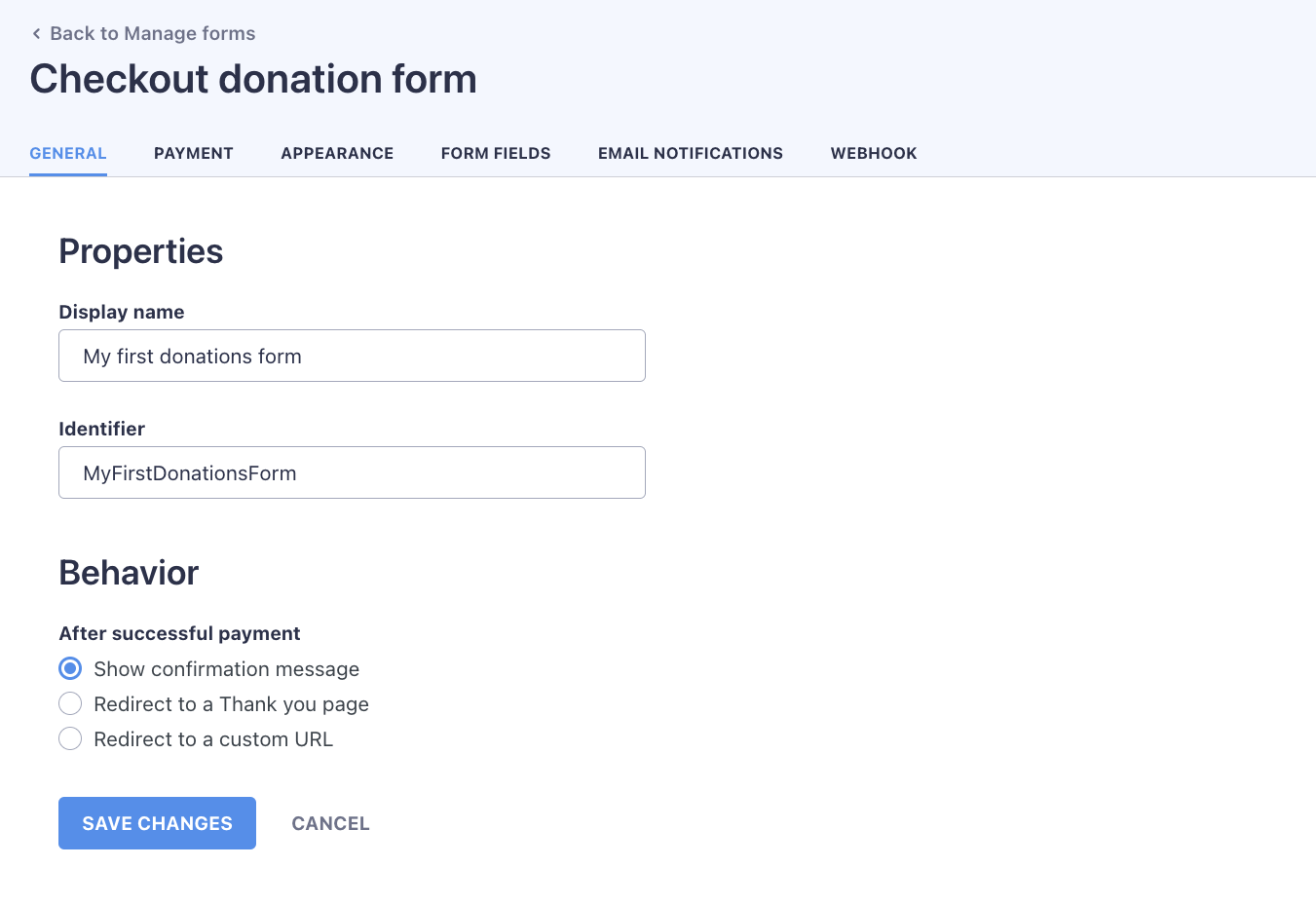Click the MyFirstDonationsForm identifier text
The width and height of the screenshot is (1316, 905).
[190, 472]
